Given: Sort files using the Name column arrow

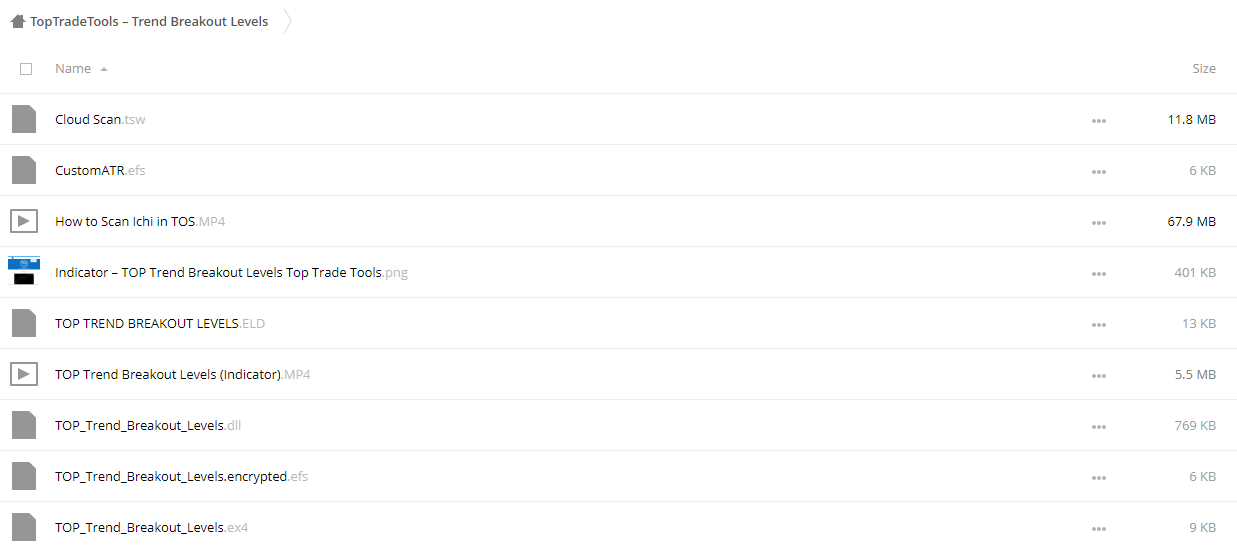Looking at the screenshot, I should [x=104, y=69].
